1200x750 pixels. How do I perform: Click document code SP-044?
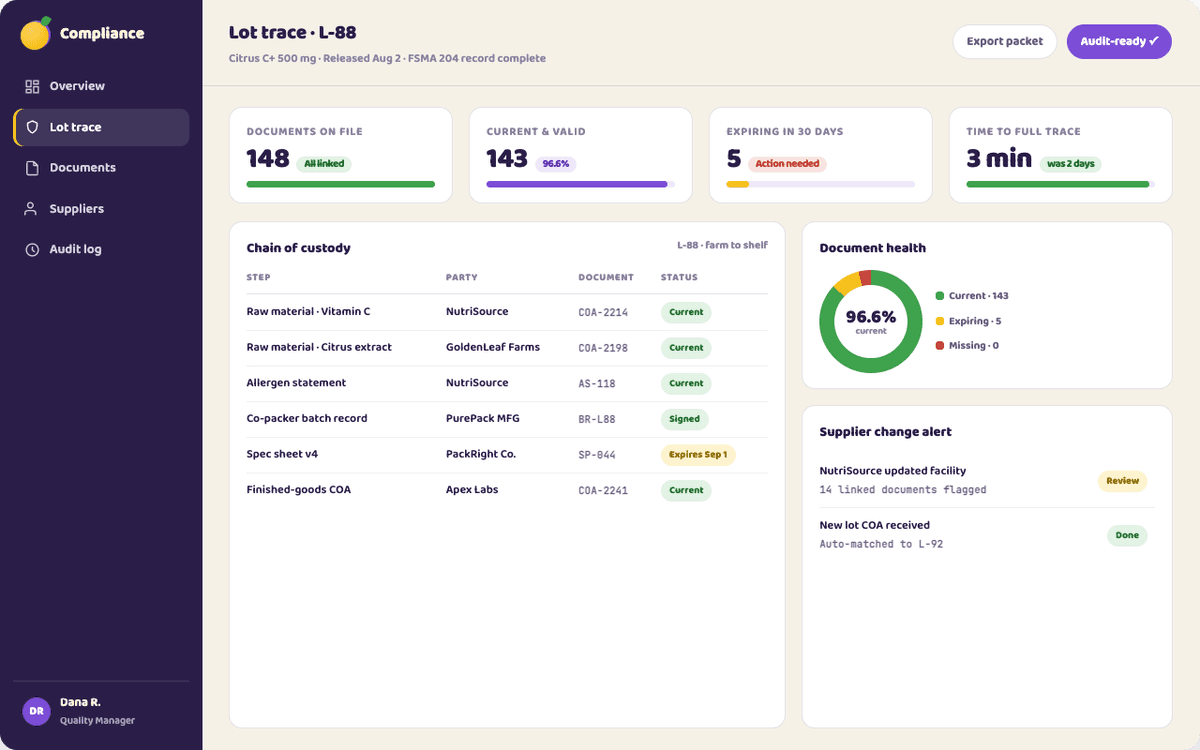click(x=597, y=455)
